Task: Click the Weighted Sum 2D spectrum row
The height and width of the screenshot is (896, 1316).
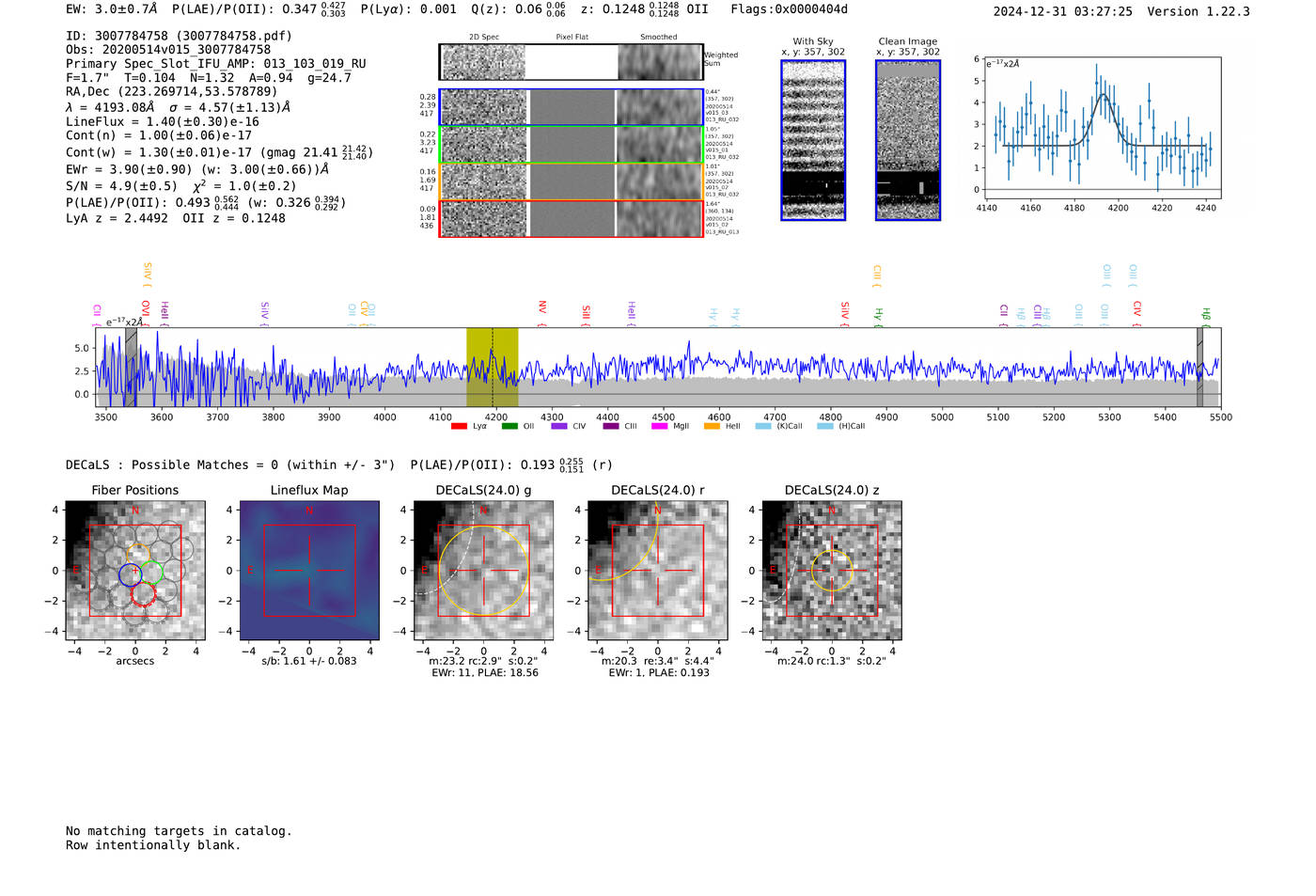Action: pos(572,62)
